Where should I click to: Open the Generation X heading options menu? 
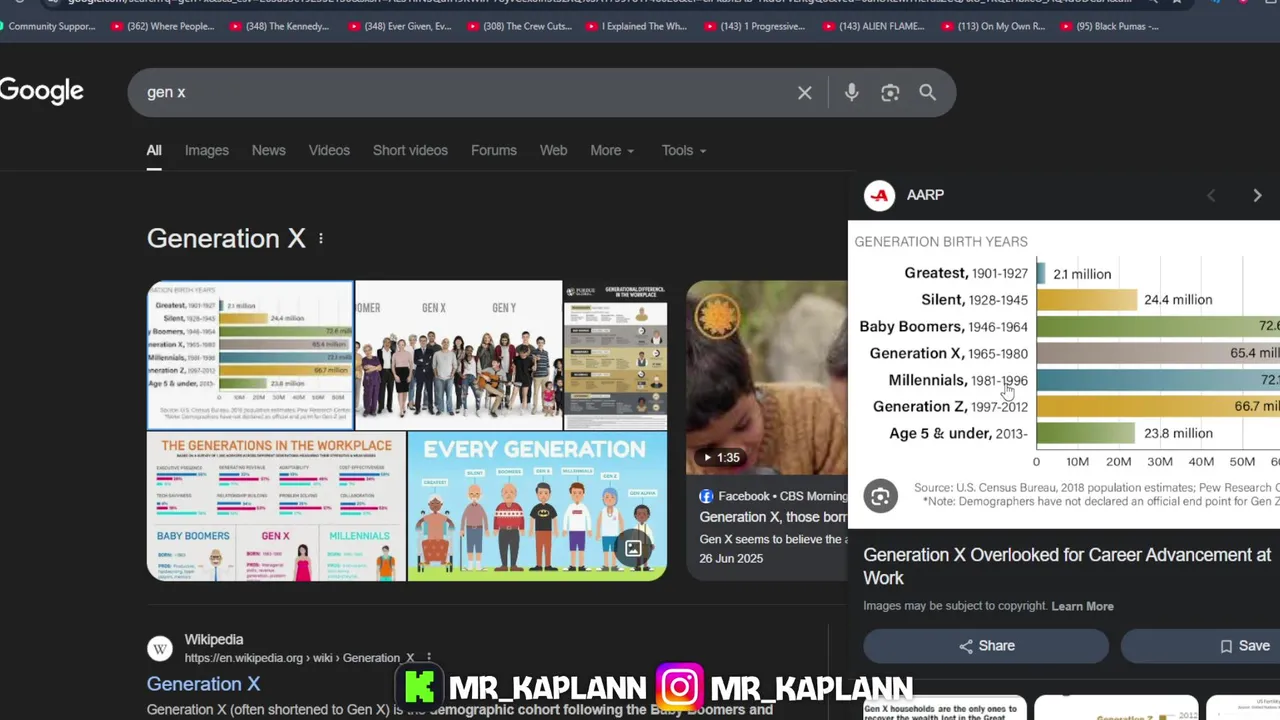pyautogui.click(x=321, y=239)
